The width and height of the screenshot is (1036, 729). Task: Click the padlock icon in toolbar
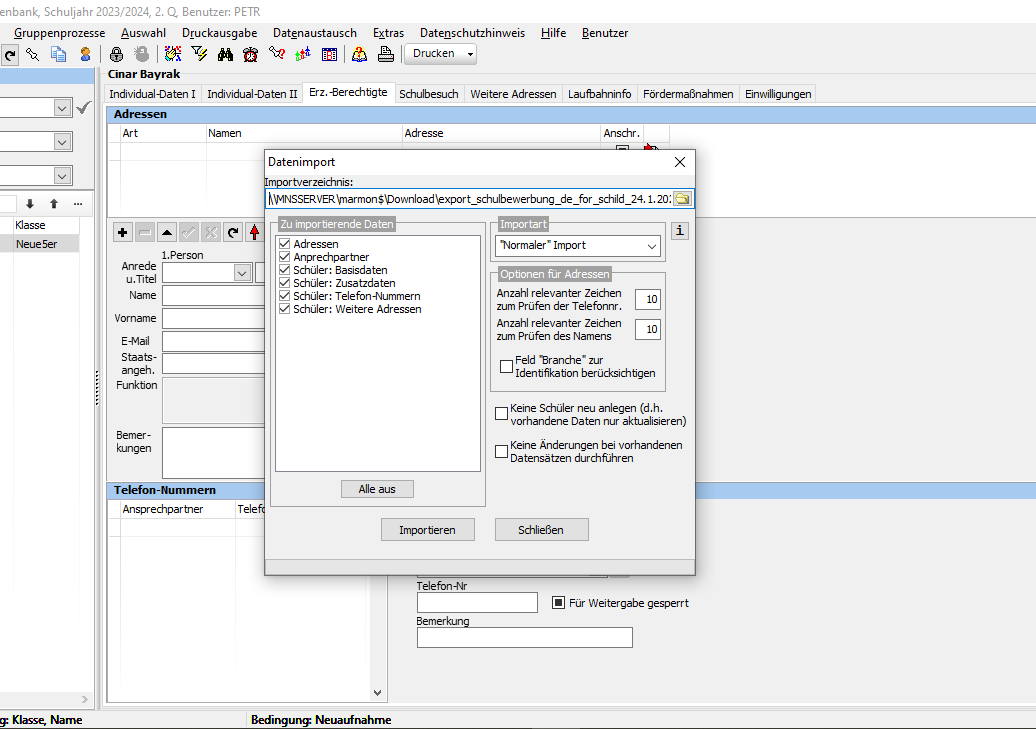pos(116,54)
